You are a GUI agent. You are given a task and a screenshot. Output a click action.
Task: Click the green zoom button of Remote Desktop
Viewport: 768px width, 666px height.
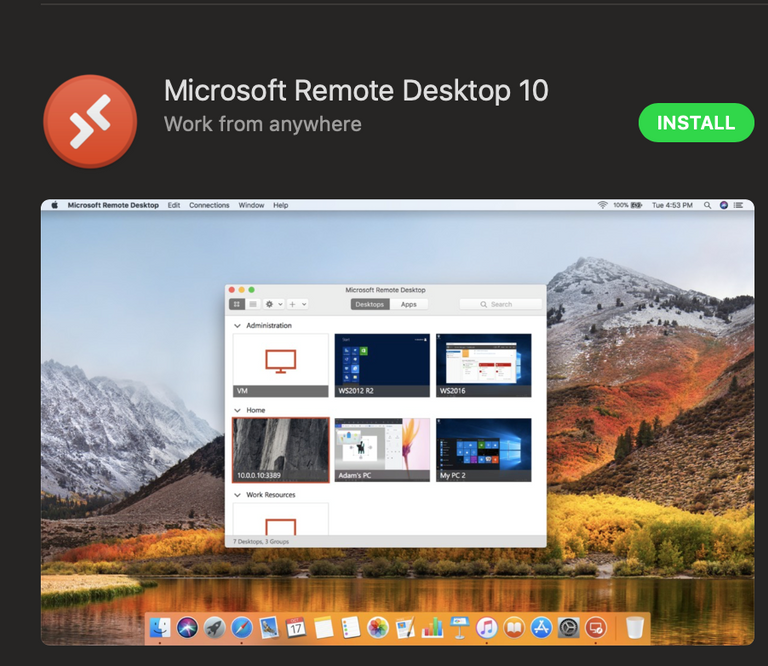click(251, 290)
